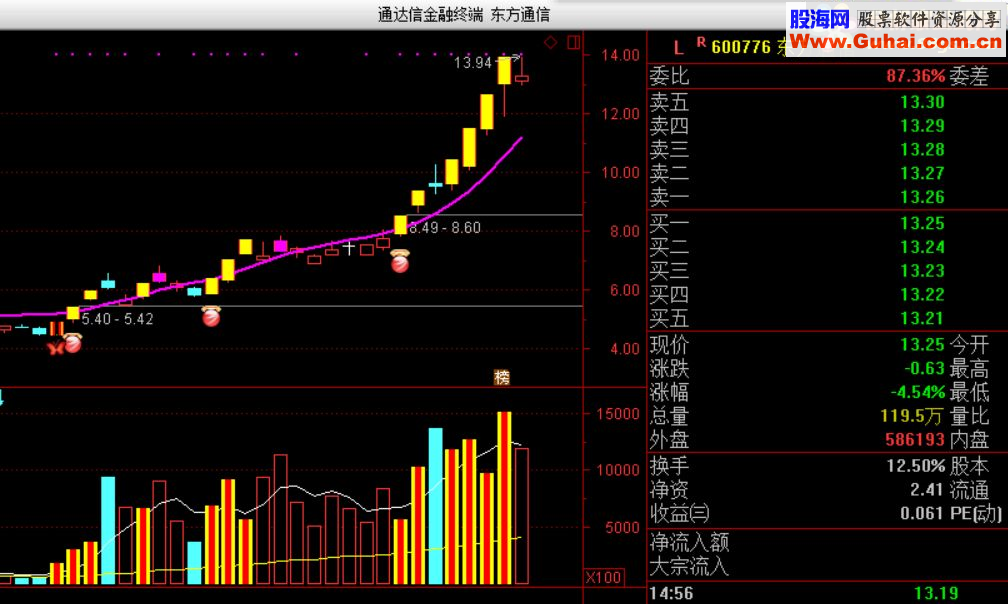1008x604 pixels.
Task: Click the red butterfly marker on the chart
Action: click(x=55, y=348)
